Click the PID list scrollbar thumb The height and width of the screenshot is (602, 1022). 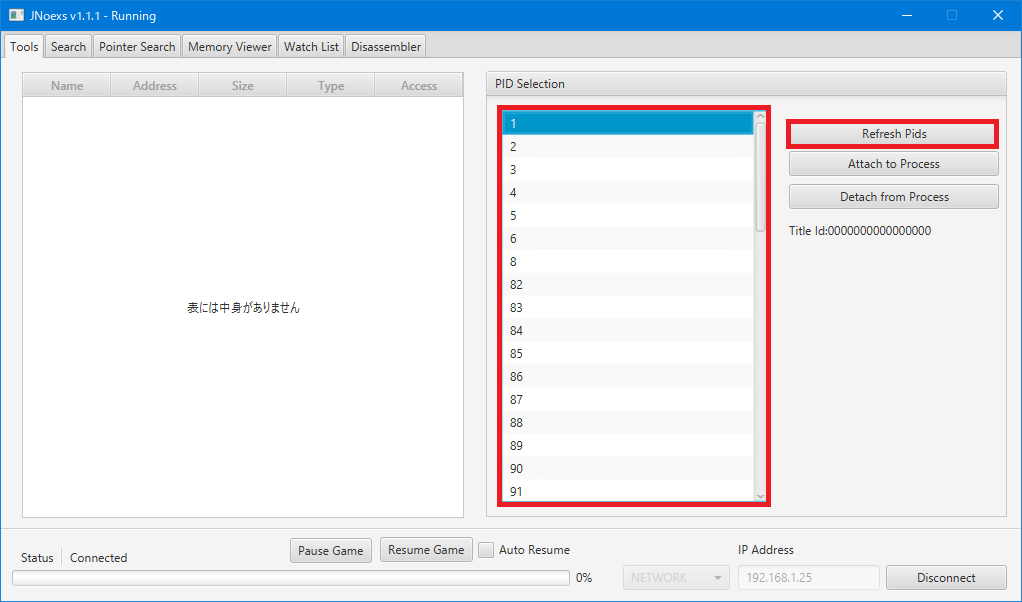click(x=760, y=177)
